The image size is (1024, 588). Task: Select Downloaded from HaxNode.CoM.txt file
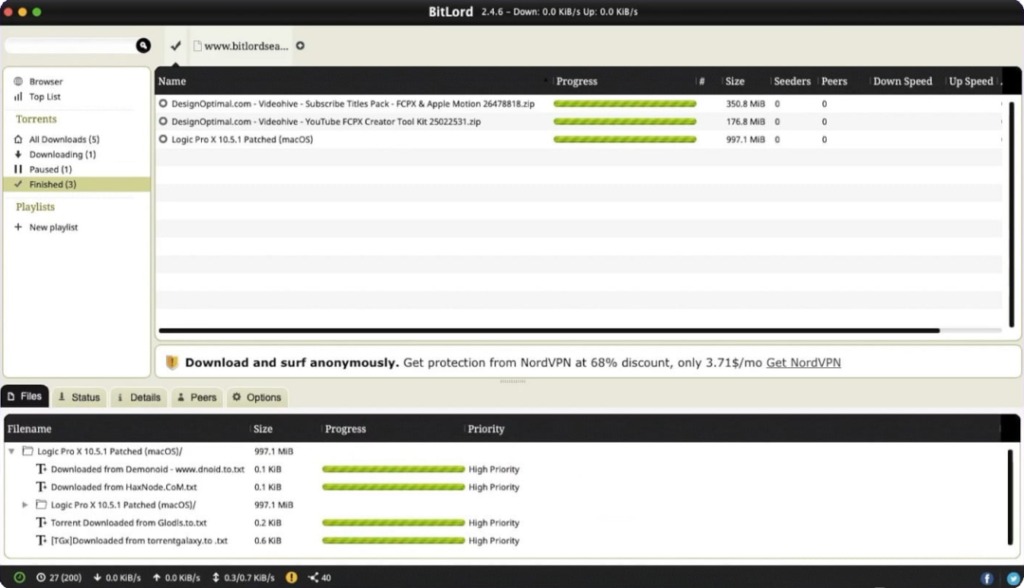coord(123,487)
